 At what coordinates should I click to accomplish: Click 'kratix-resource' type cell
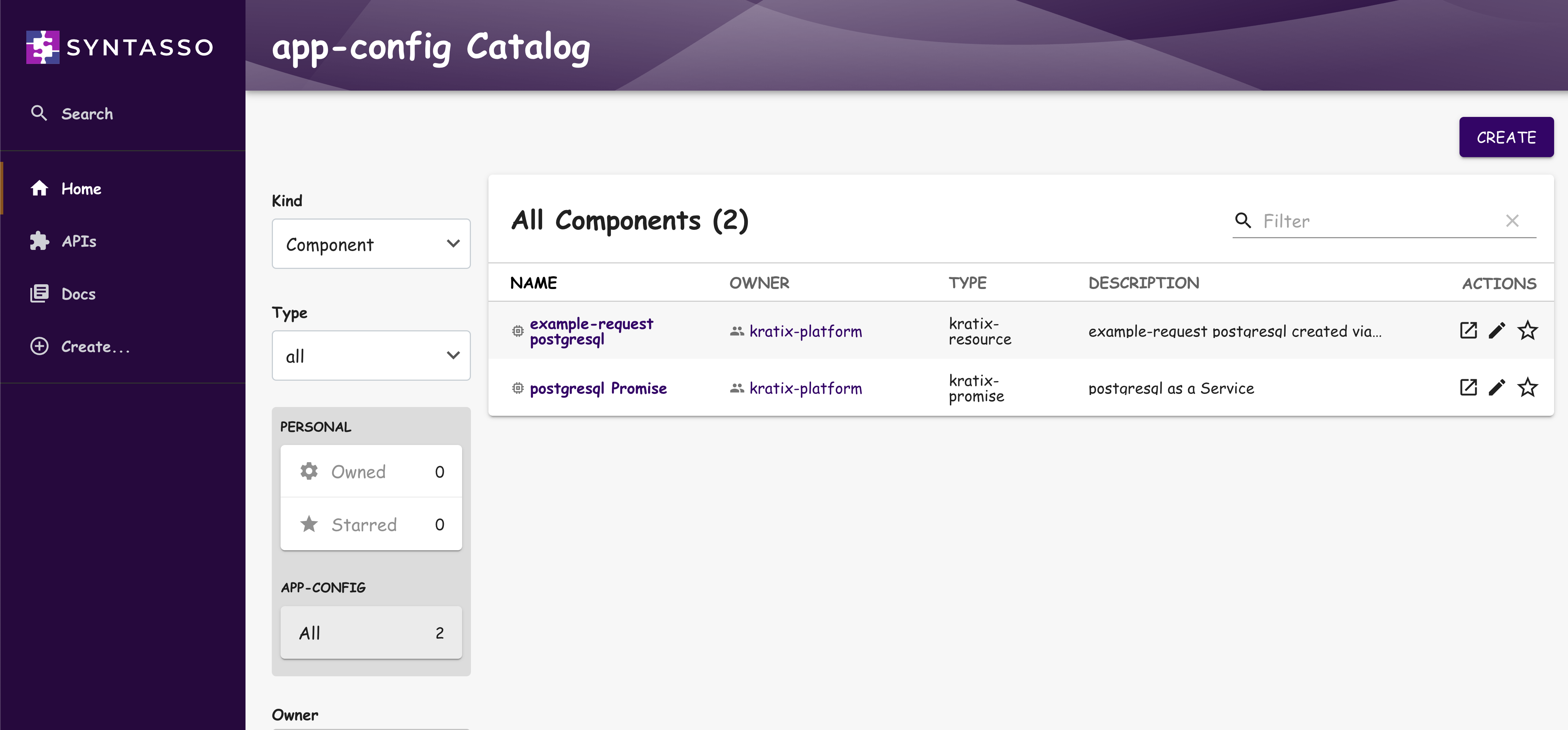(x=980, y=331)
